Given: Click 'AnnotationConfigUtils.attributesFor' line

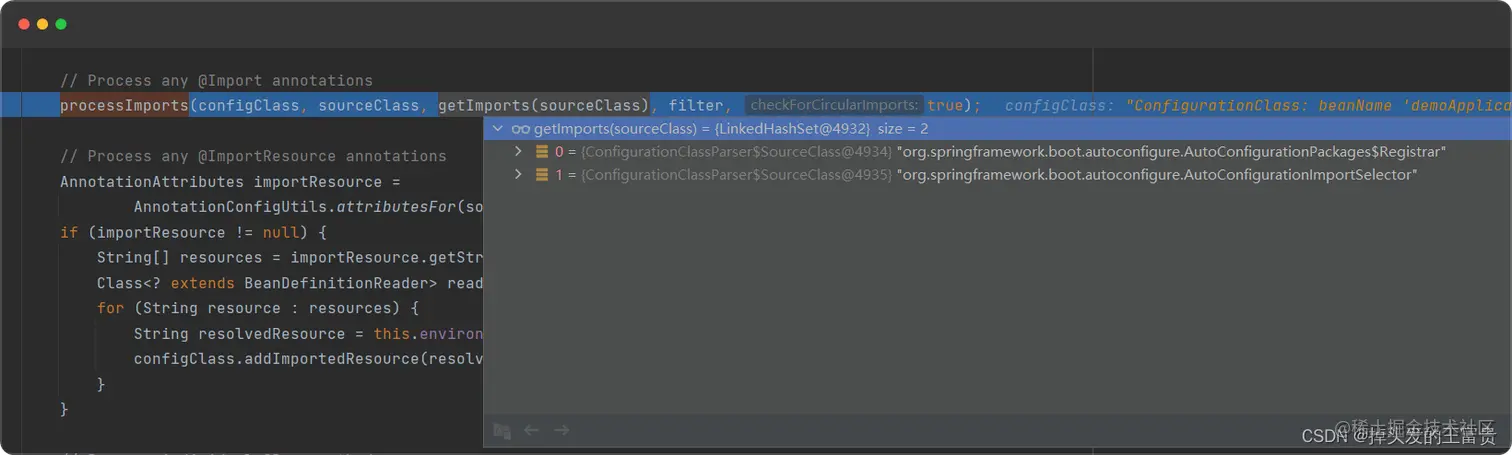Looking at the screenshot, I should coord(309,207).
